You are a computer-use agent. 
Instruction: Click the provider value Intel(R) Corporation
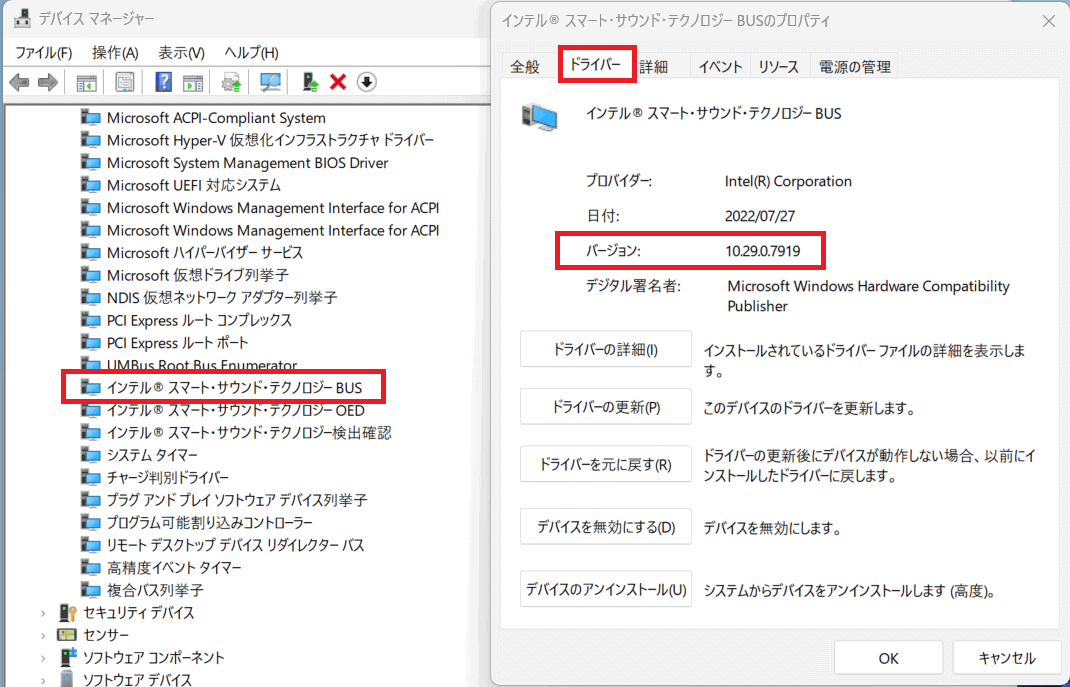[x=788, y=181]
